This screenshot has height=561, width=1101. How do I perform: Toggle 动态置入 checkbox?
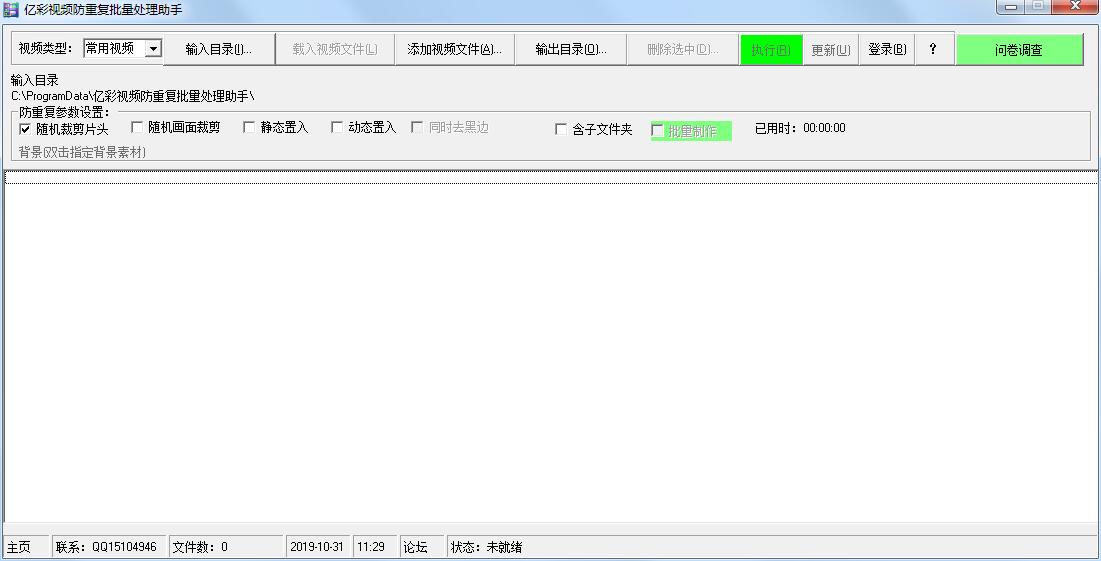coord(338,128)
